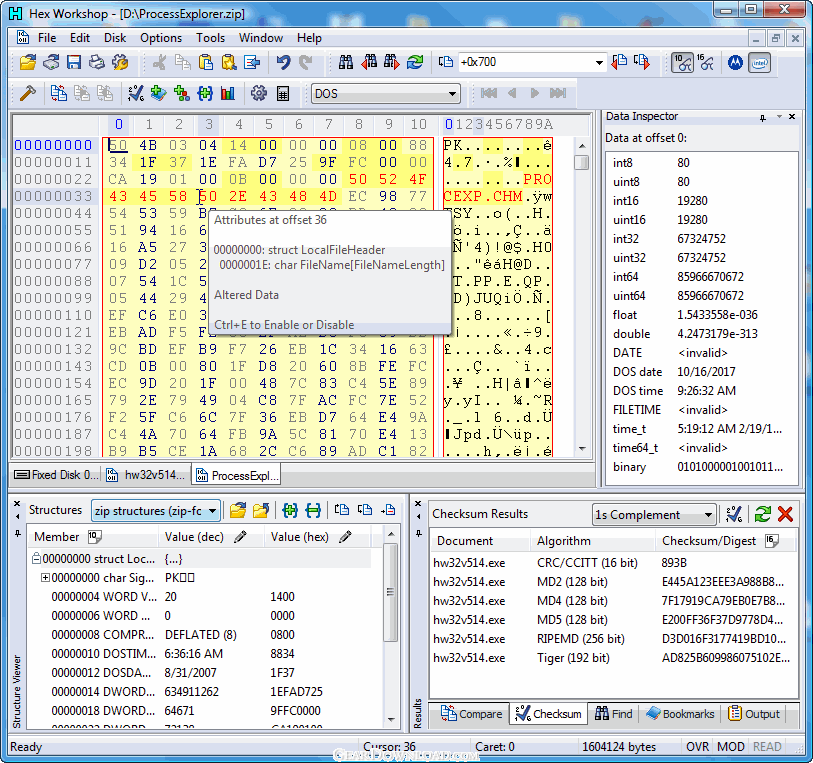Click the Value (hex) pencil edit icon
Screen dimensions: 813x763
(345, 537)
